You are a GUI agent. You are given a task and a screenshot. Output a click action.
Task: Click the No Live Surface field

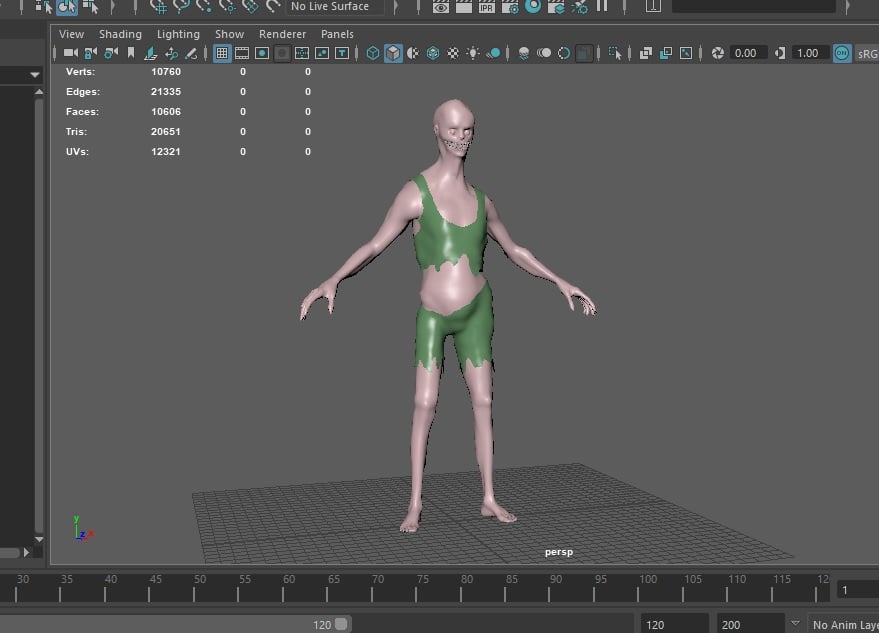(335, 7)
